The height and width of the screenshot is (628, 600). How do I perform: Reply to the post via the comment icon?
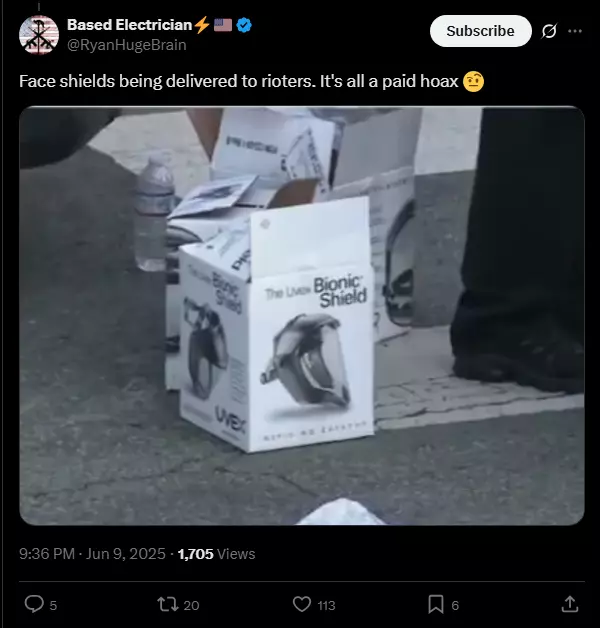coord(34,604)
